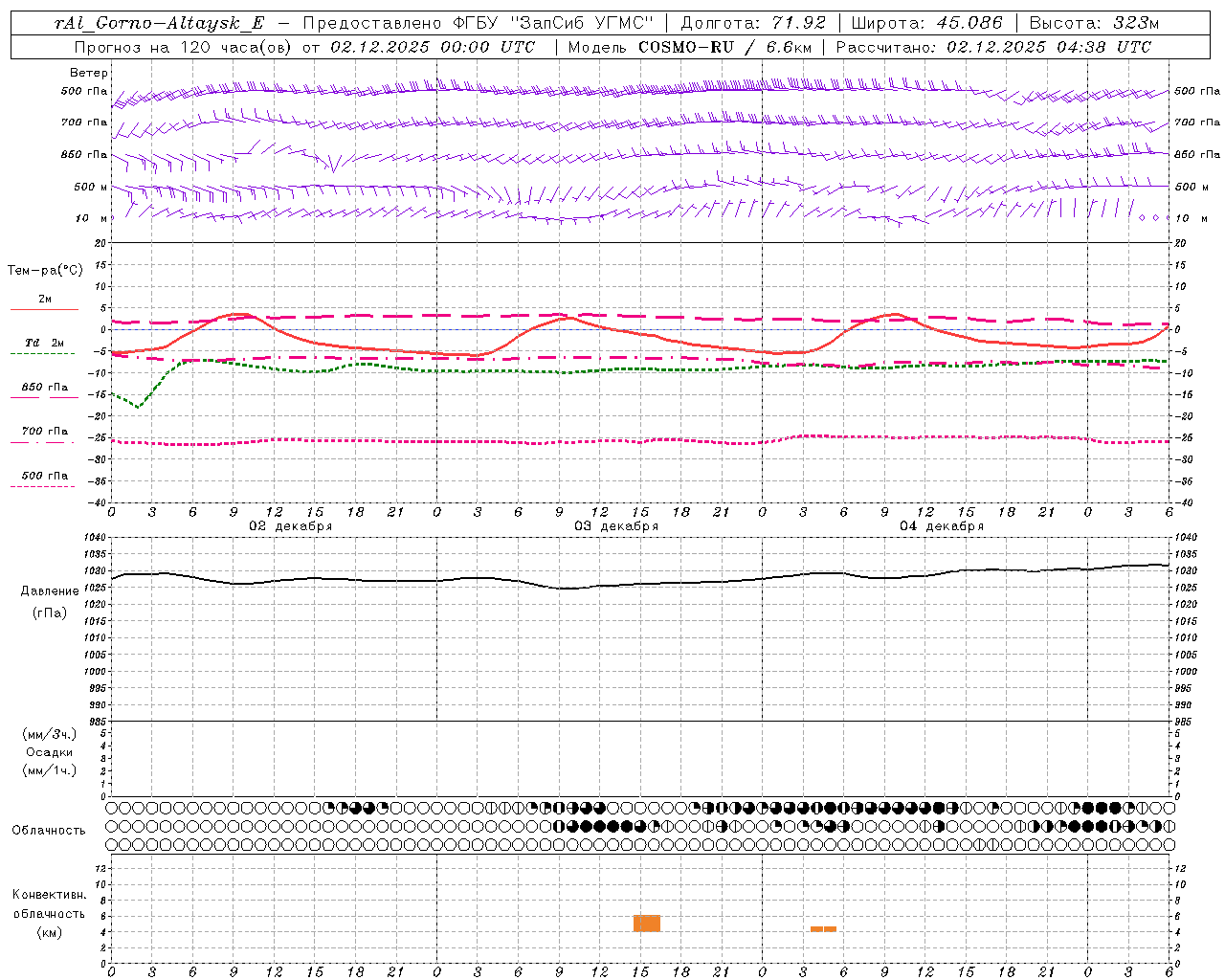Click the Тем-ра(°C) temperature panel label
Image resolution: width=1225 pixels, height=980 pixels.
(45, 271)
